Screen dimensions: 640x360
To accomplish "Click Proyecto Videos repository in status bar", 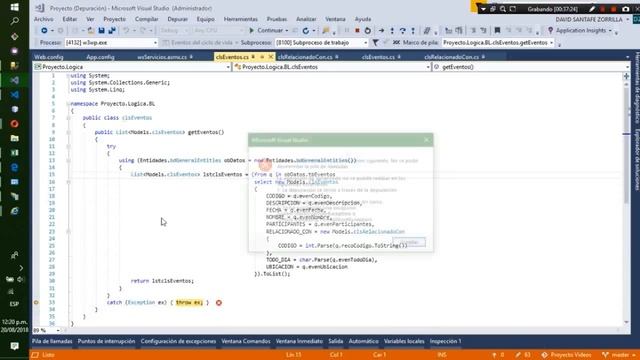I will click(x=566, y=355).
